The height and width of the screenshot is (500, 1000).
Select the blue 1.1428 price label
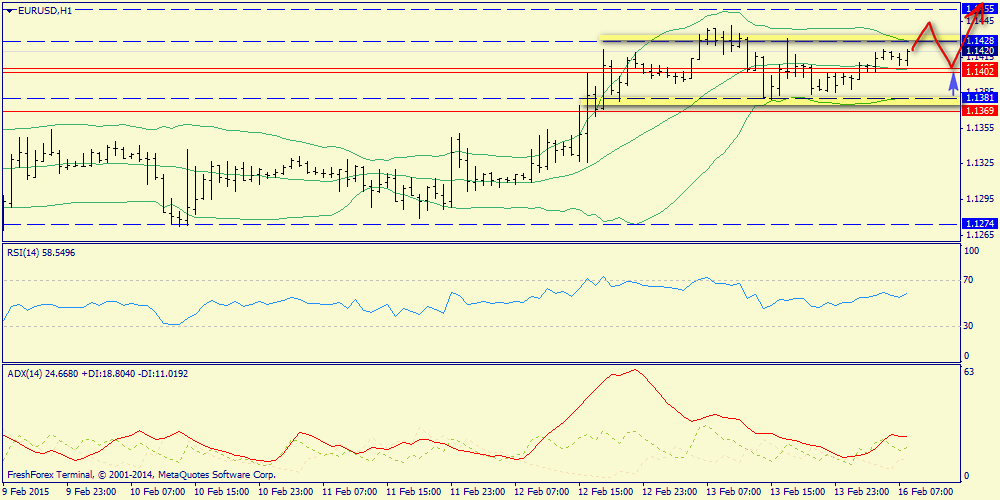point(980,41)
